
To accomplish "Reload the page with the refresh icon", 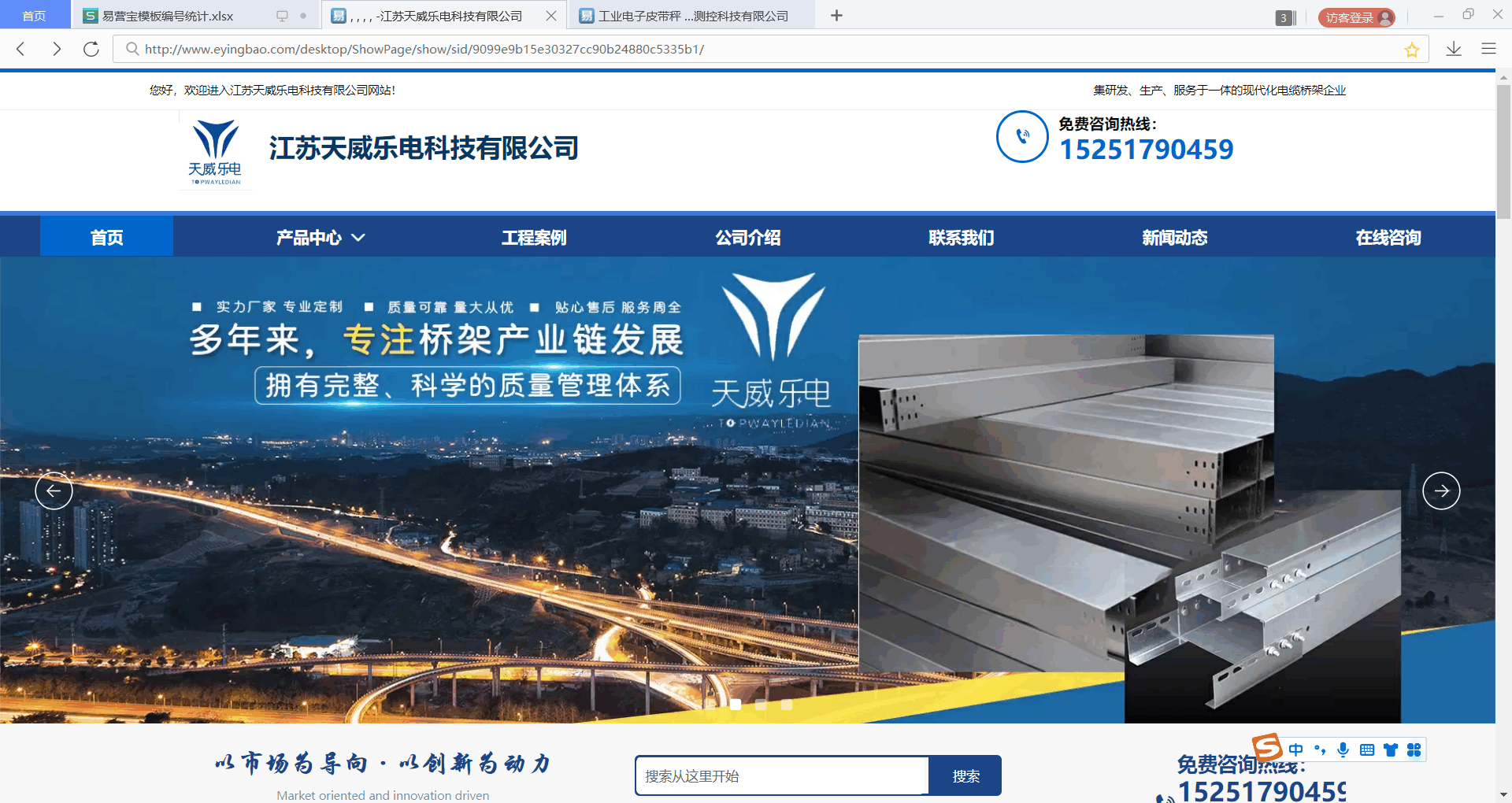I will point(91,49).
